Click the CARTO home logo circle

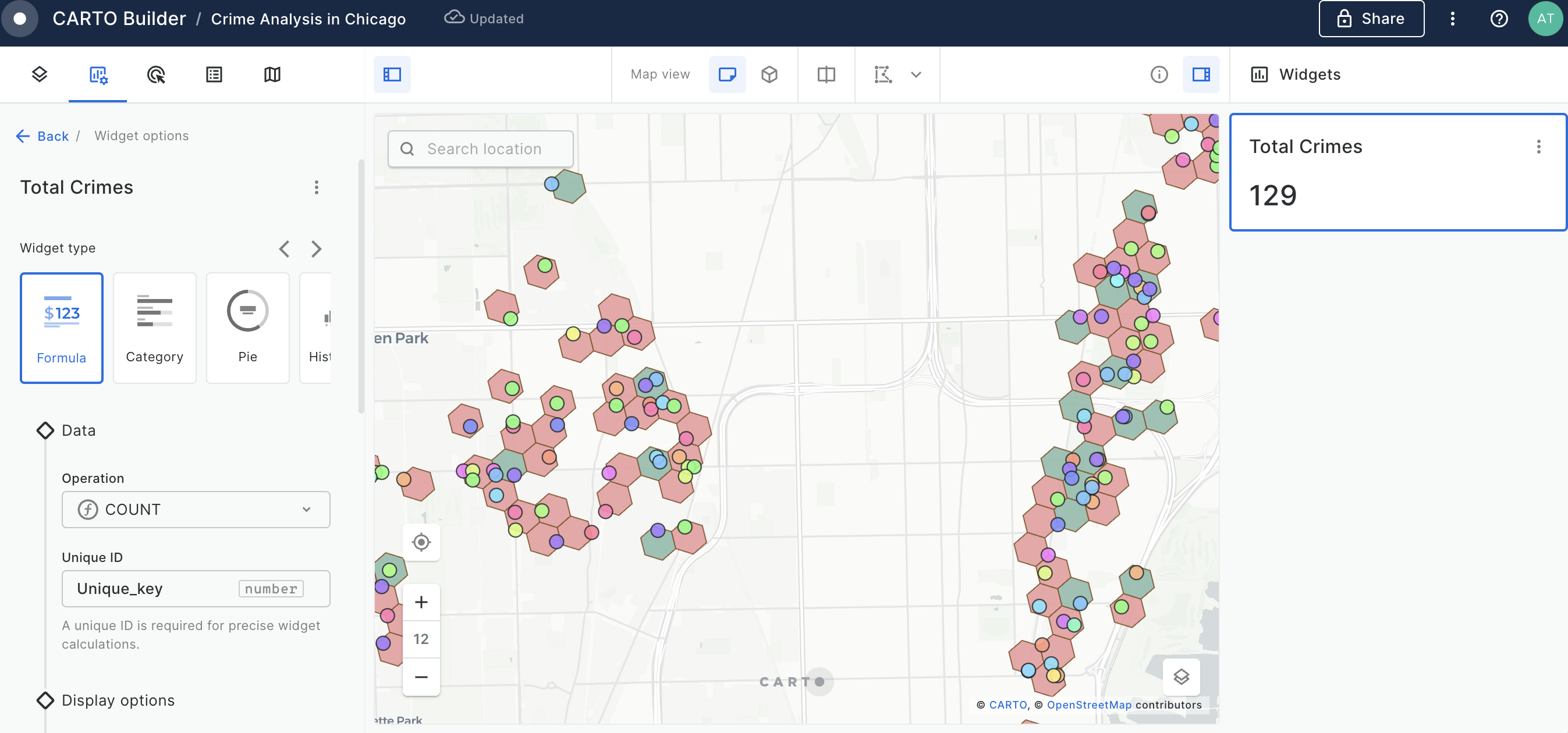[x=20, y=19]
